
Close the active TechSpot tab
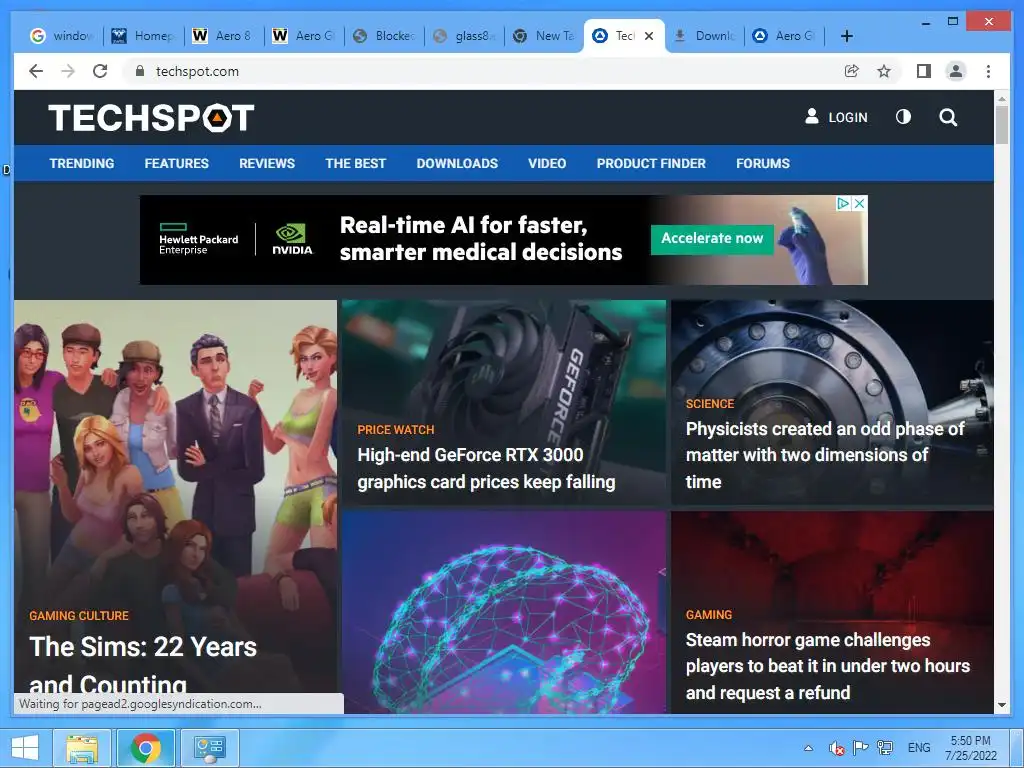648,36
